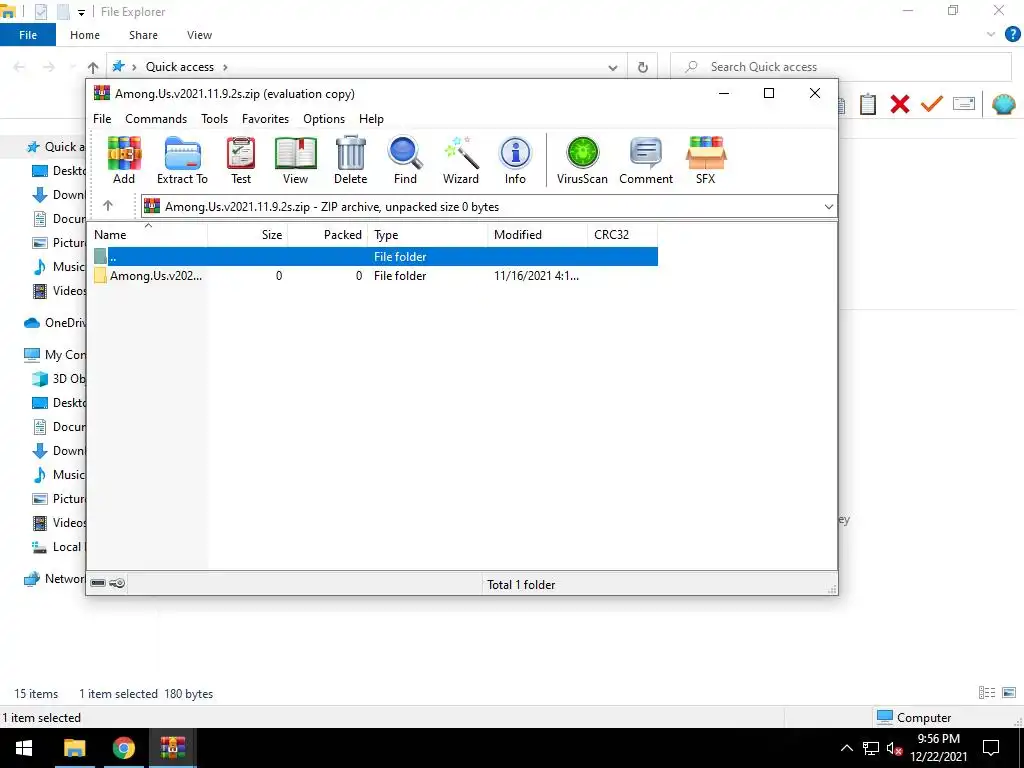The height and width of the screenshot is (768, 1024).
Task: Click the Add toolbar icon in WinRAR
Action: coord(124,160)
